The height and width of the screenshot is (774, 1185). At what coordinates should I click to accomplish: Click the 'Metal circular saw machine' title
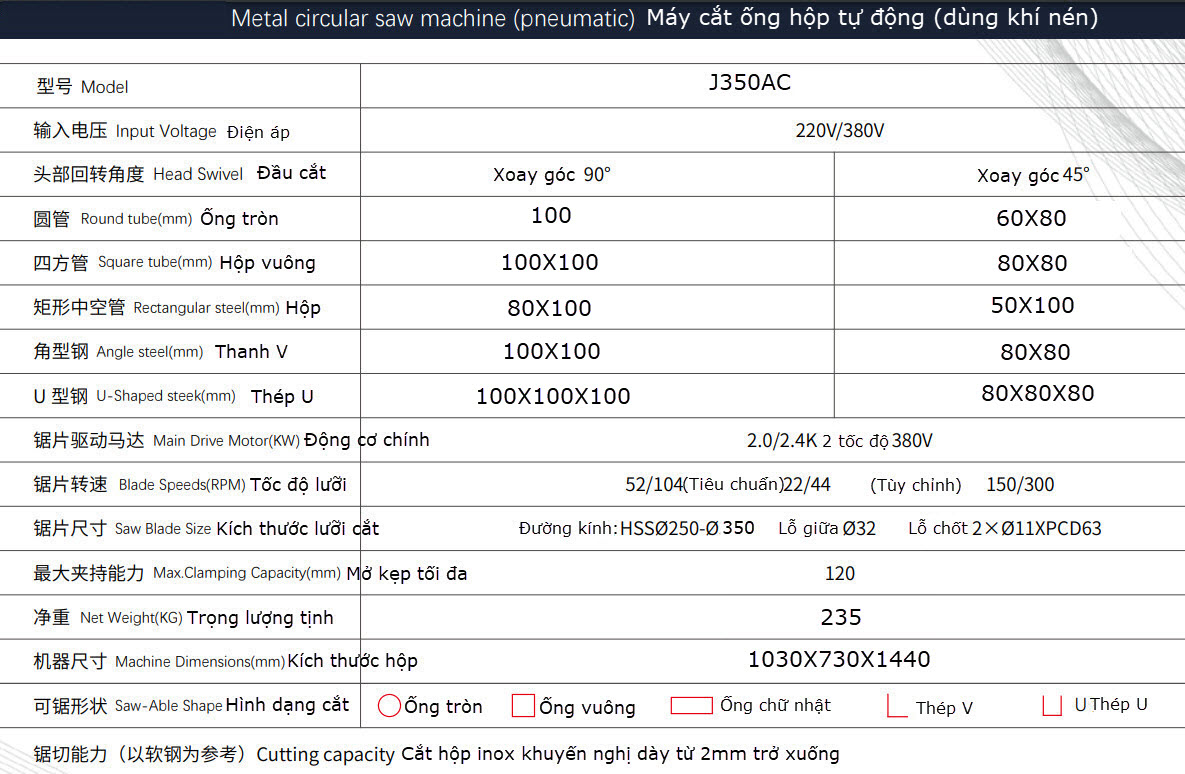(x=432, y=19)
